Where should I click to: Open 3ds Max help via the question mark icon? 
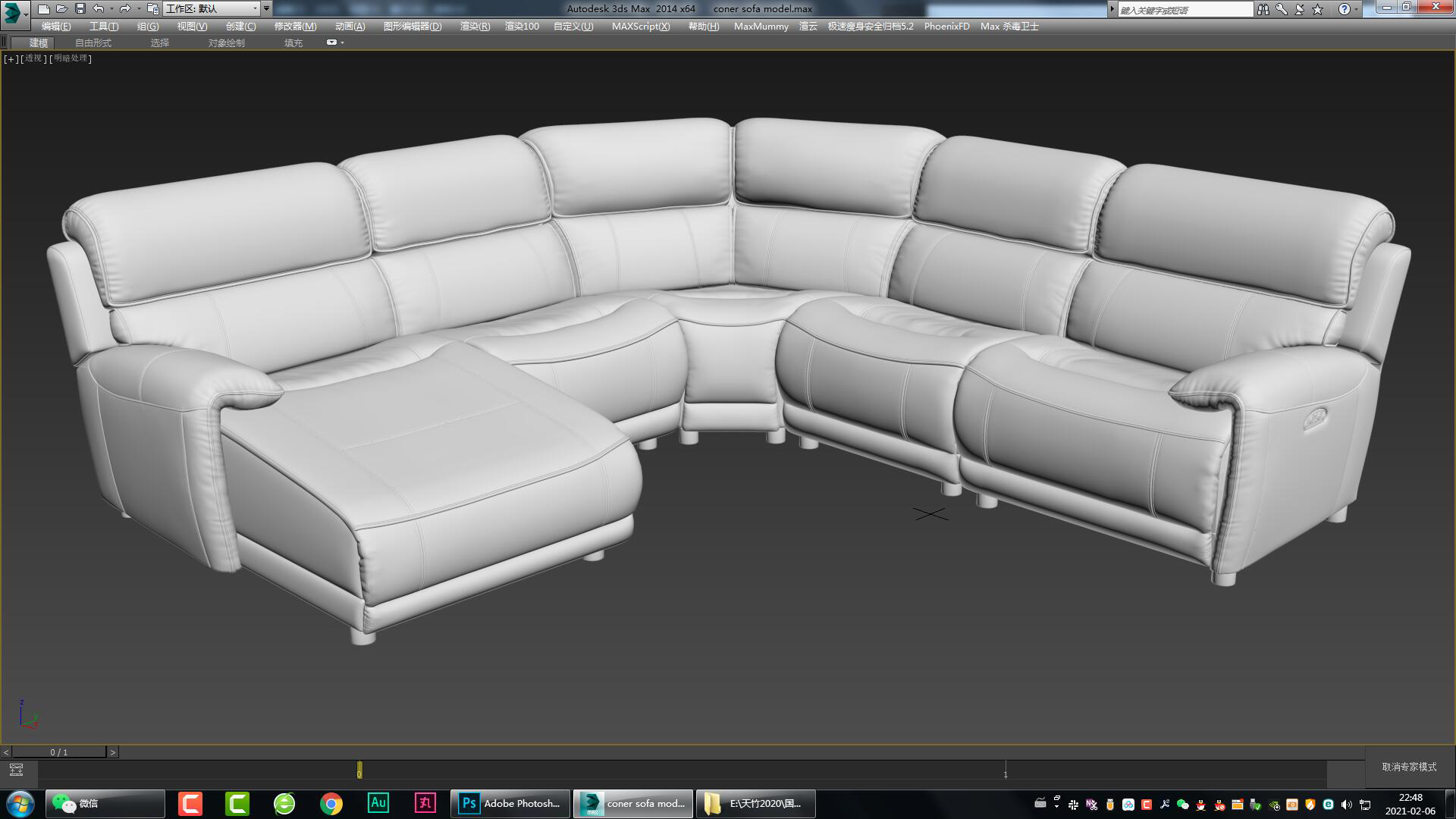pos(1345,9)
